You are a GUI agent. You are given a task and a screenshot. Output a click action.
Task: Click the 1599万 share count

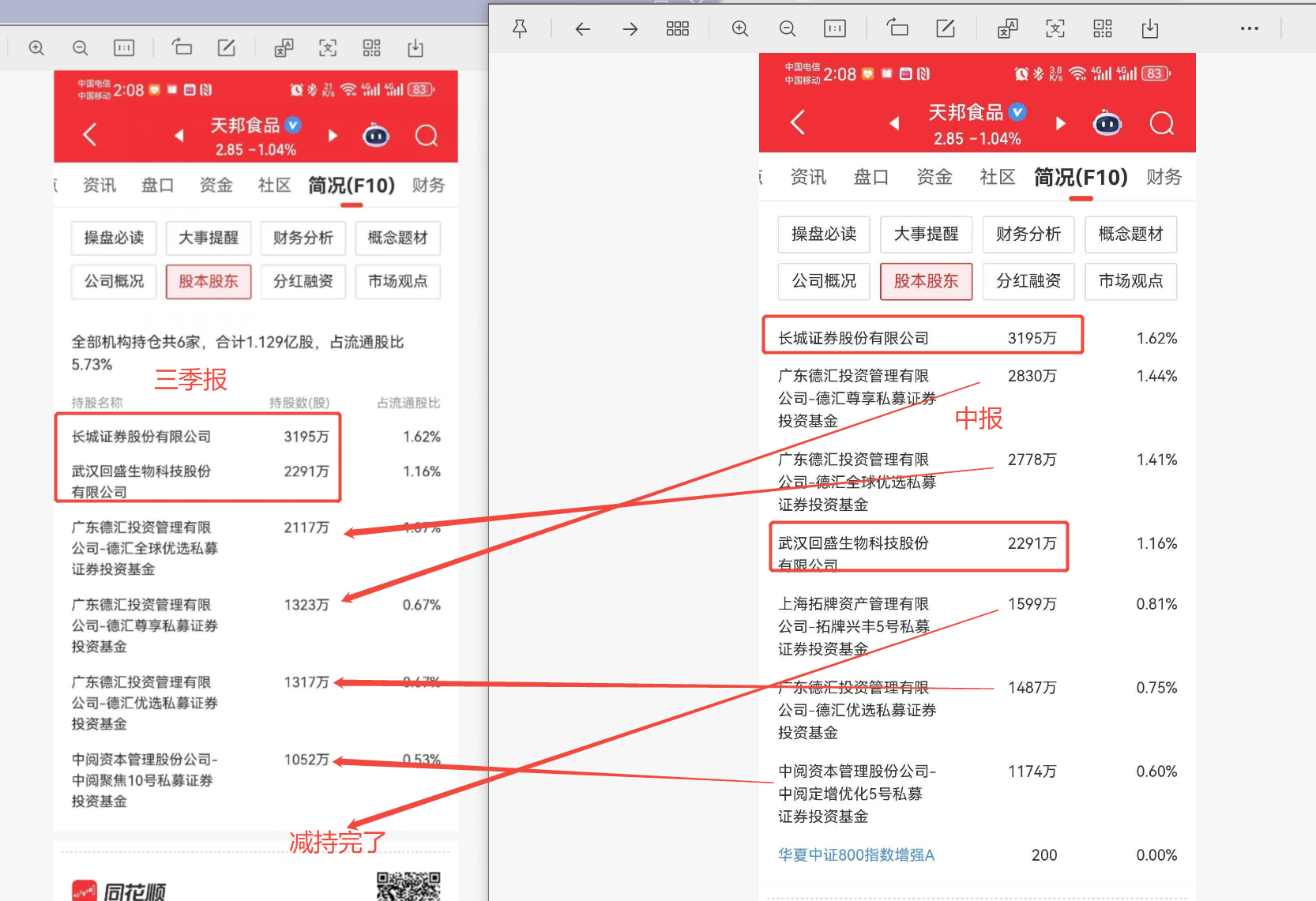click(1032, 604)
